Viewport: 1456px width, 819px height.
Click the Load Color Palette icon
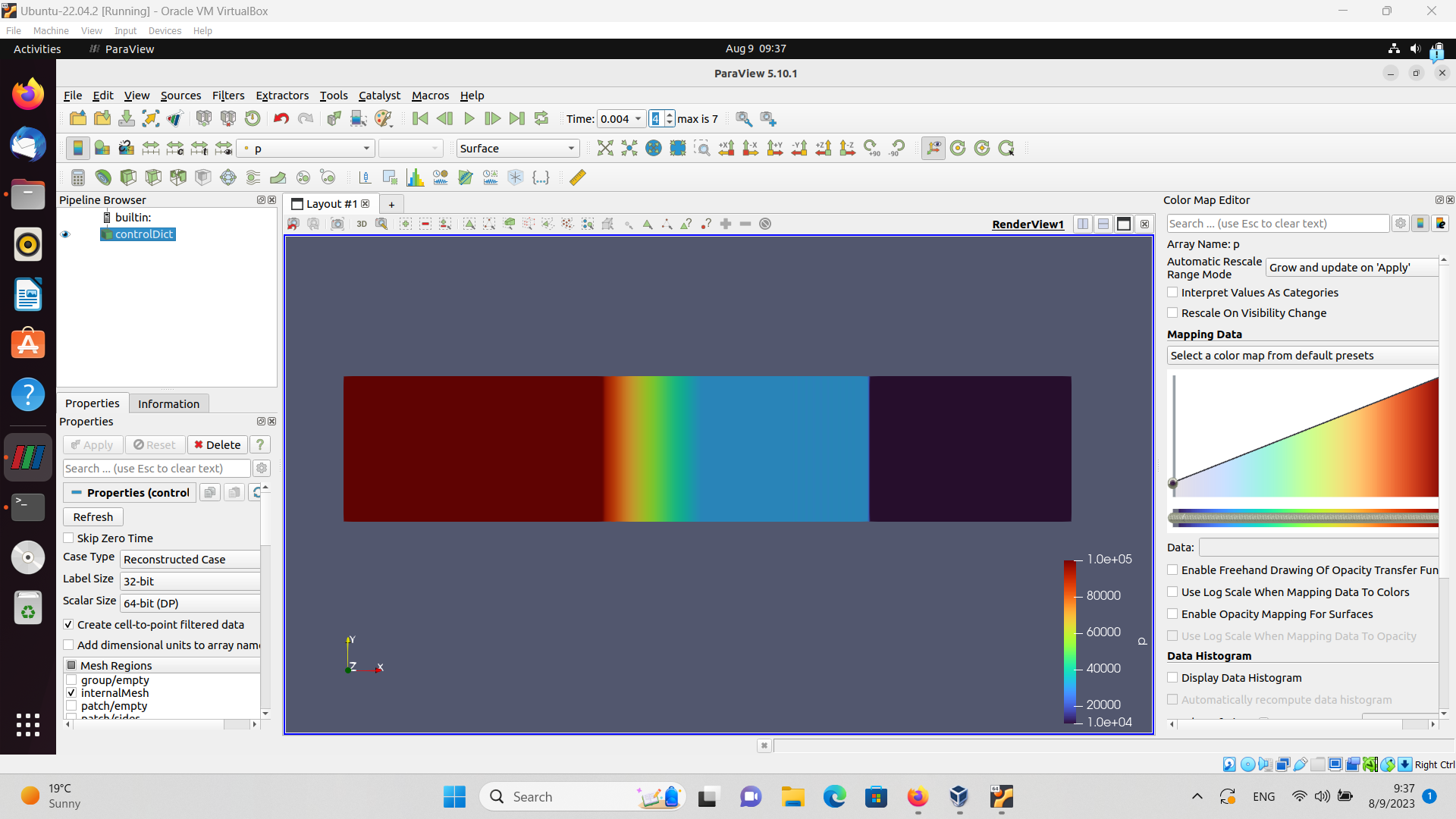tap(384, 119)
